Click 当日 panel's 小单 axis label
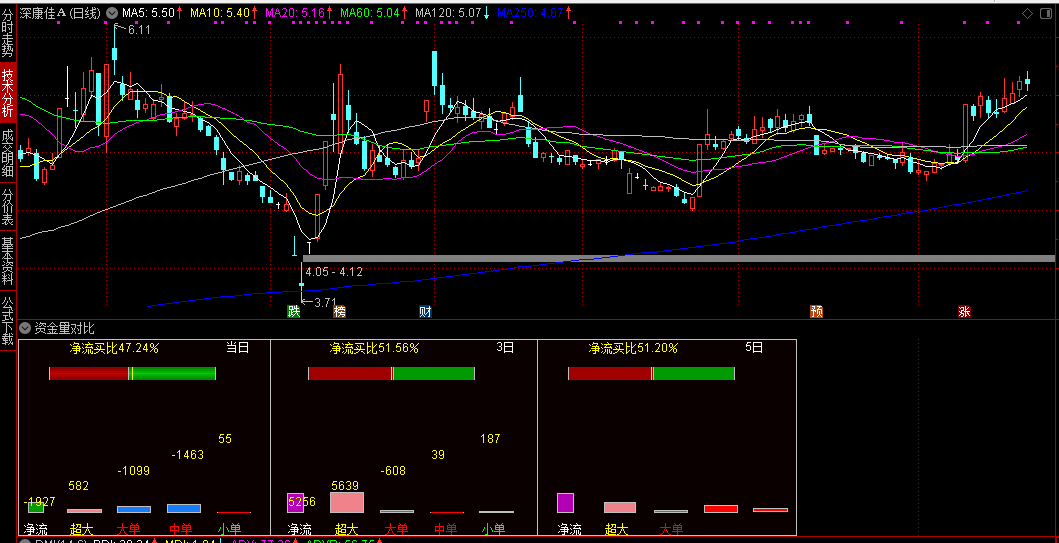1059x543 pixels. click(229, 529)
